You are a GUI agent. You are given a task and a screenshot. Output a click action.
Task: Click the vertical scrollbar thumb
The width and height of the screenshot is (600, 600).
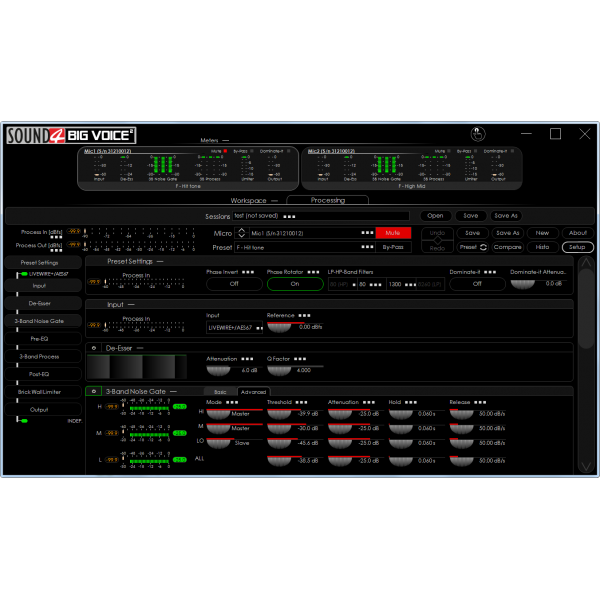586,309
